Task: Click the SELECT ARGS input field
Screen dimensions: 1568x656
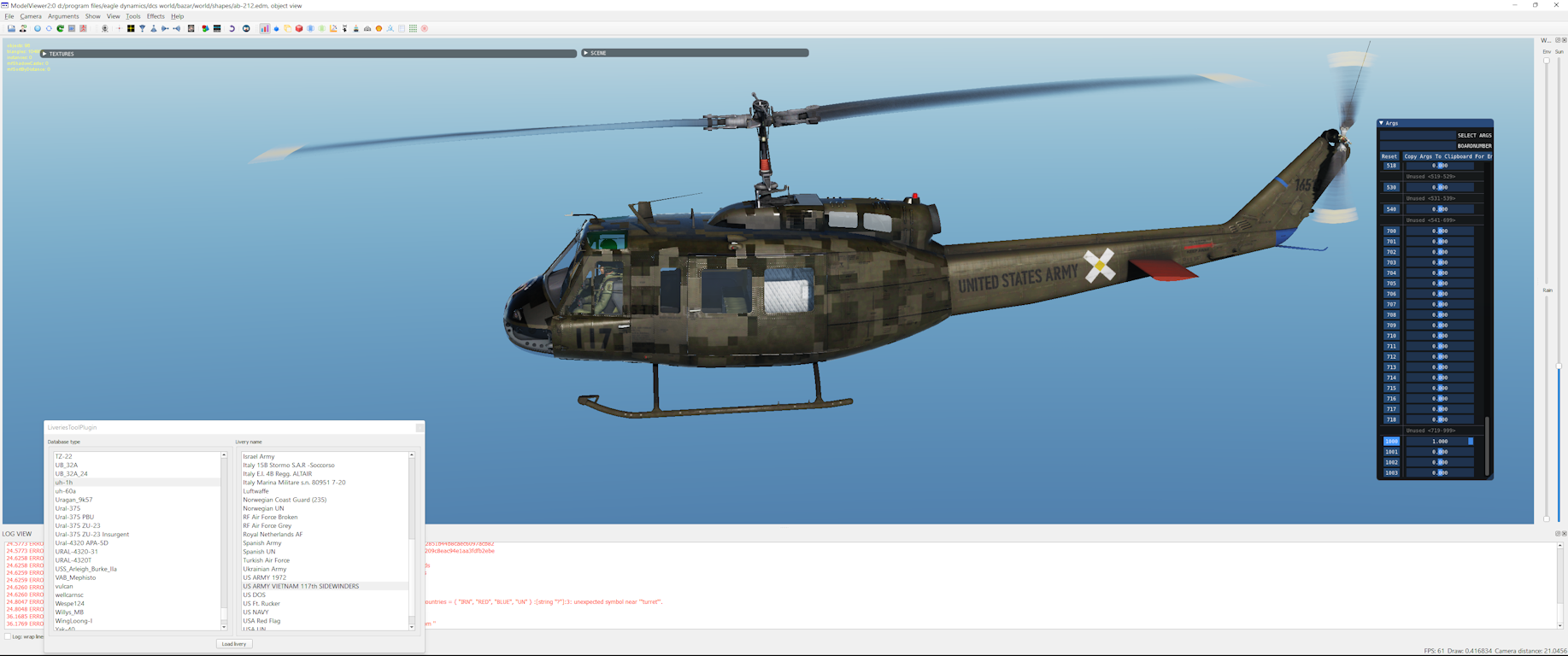Action: (x=1418, y=135)
